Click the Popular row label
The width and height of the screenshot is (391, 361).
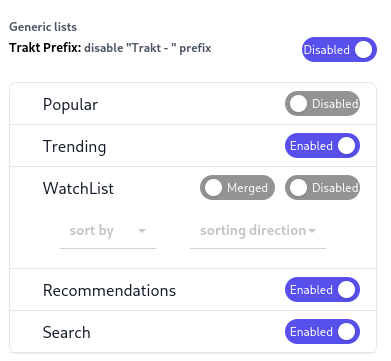pos(70,105)
